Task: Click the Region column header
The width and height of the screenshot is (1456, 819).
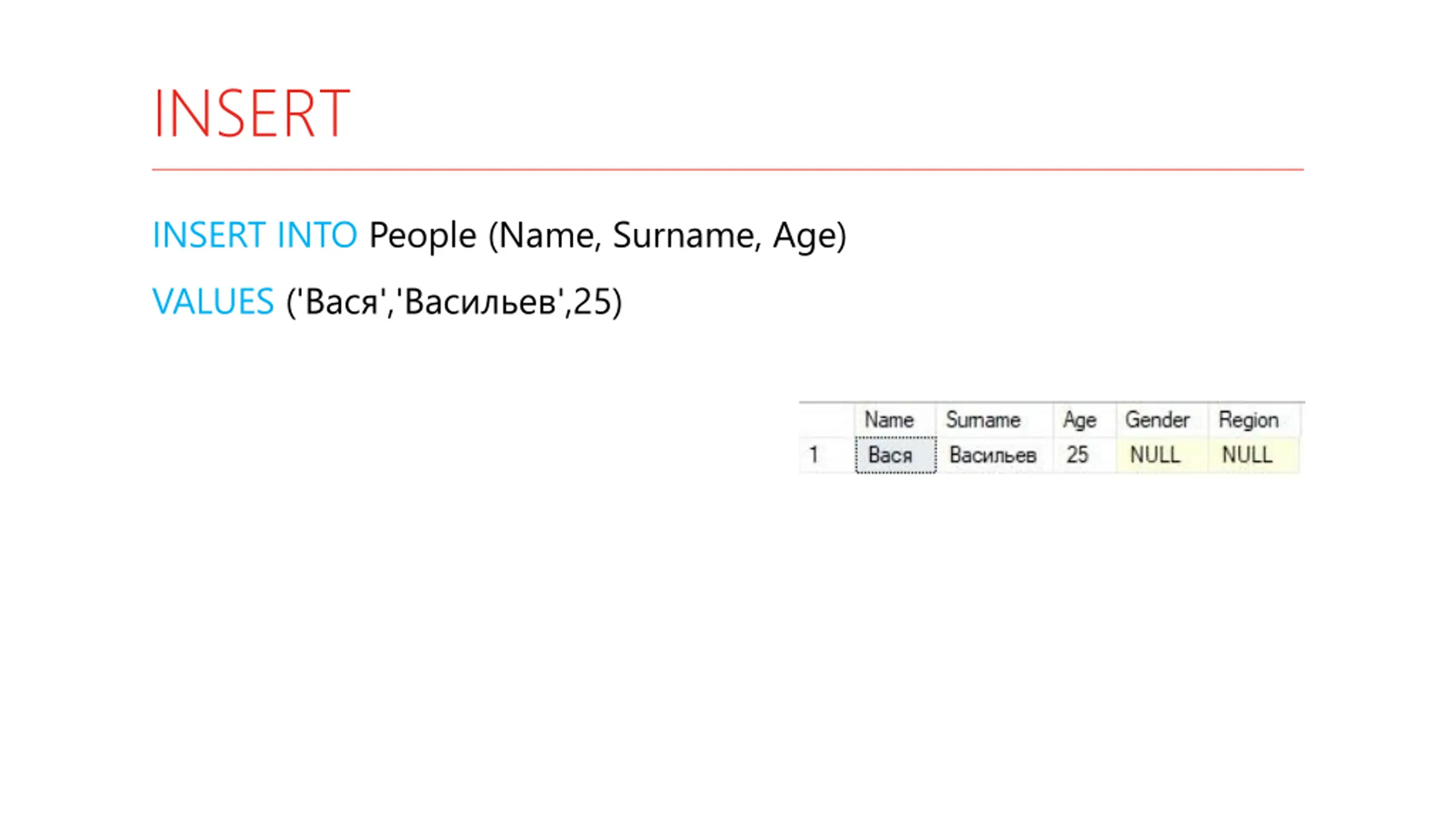Action: (1248, 420)
